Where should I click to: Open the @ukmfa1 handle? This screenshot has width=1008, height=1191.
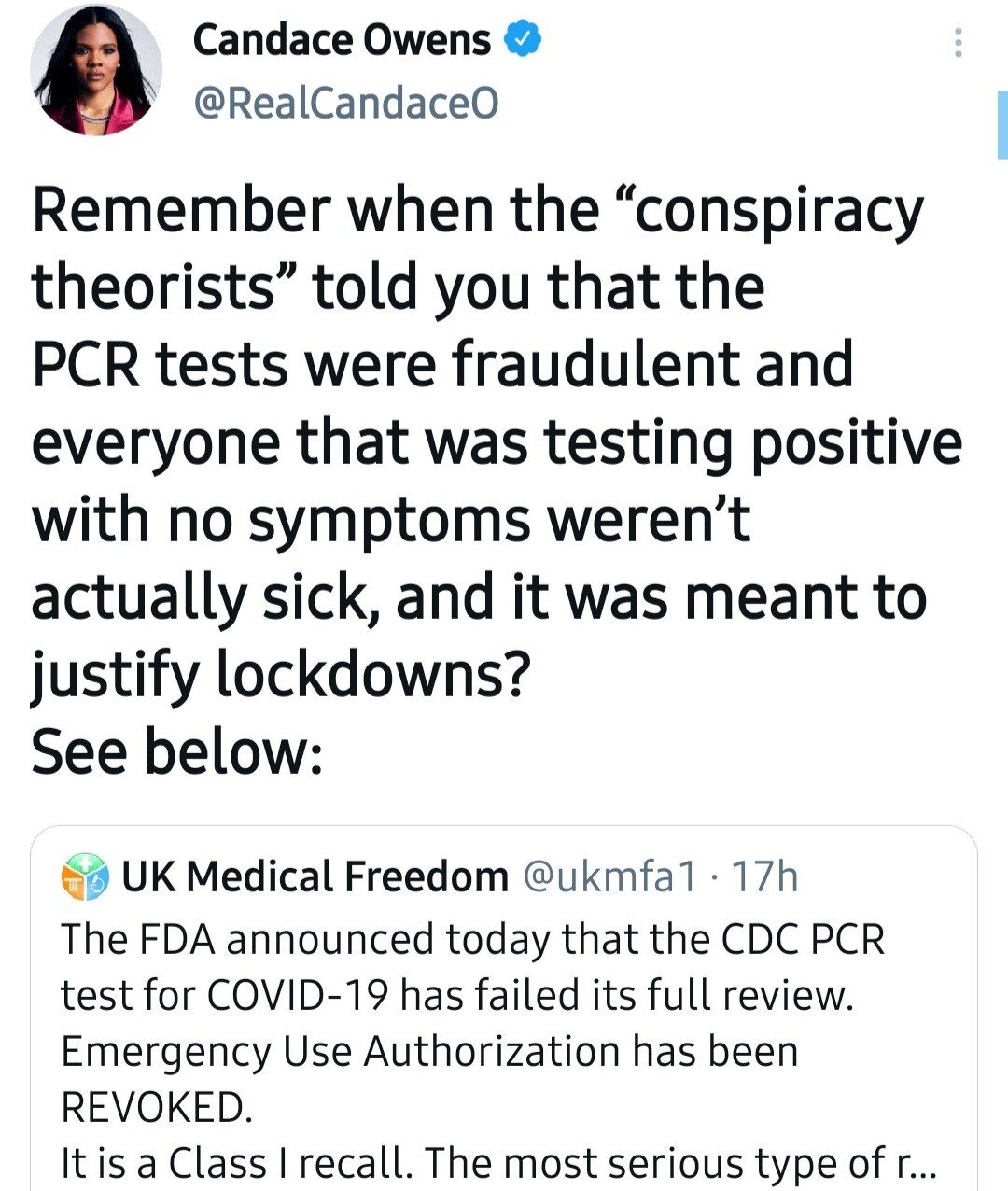[609, 876]
